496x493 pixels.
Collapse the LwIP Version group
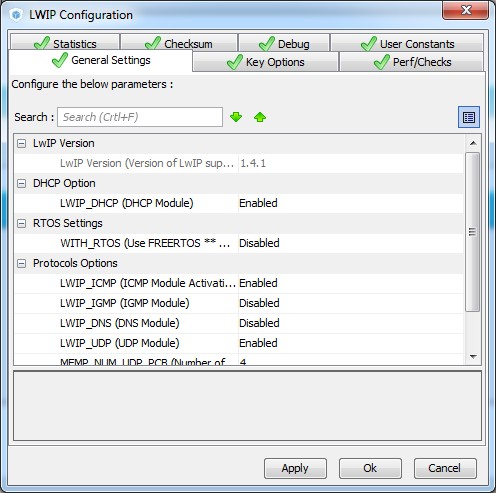21,143
